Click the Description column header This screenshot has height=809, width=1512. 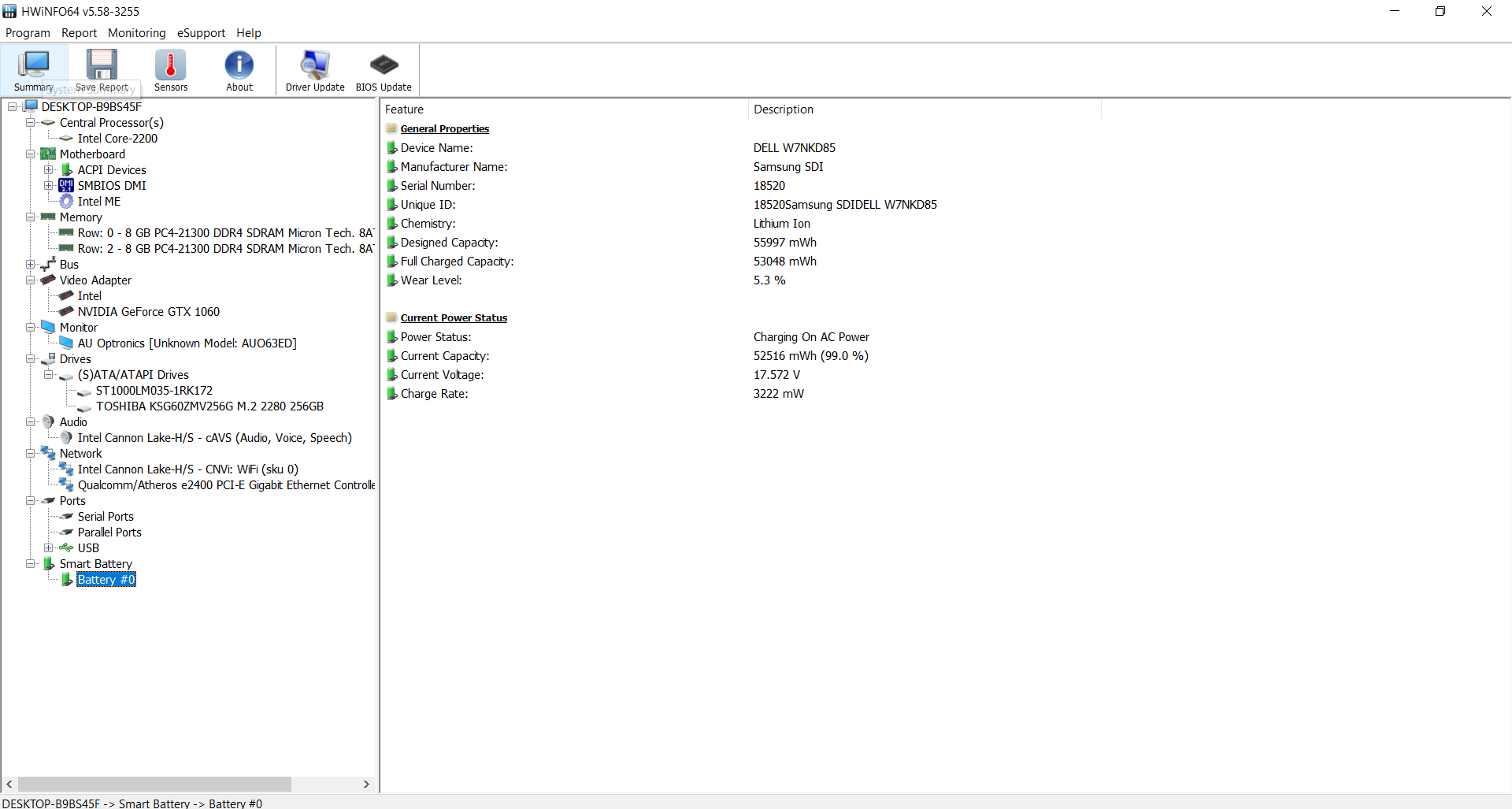coord(925,109)
